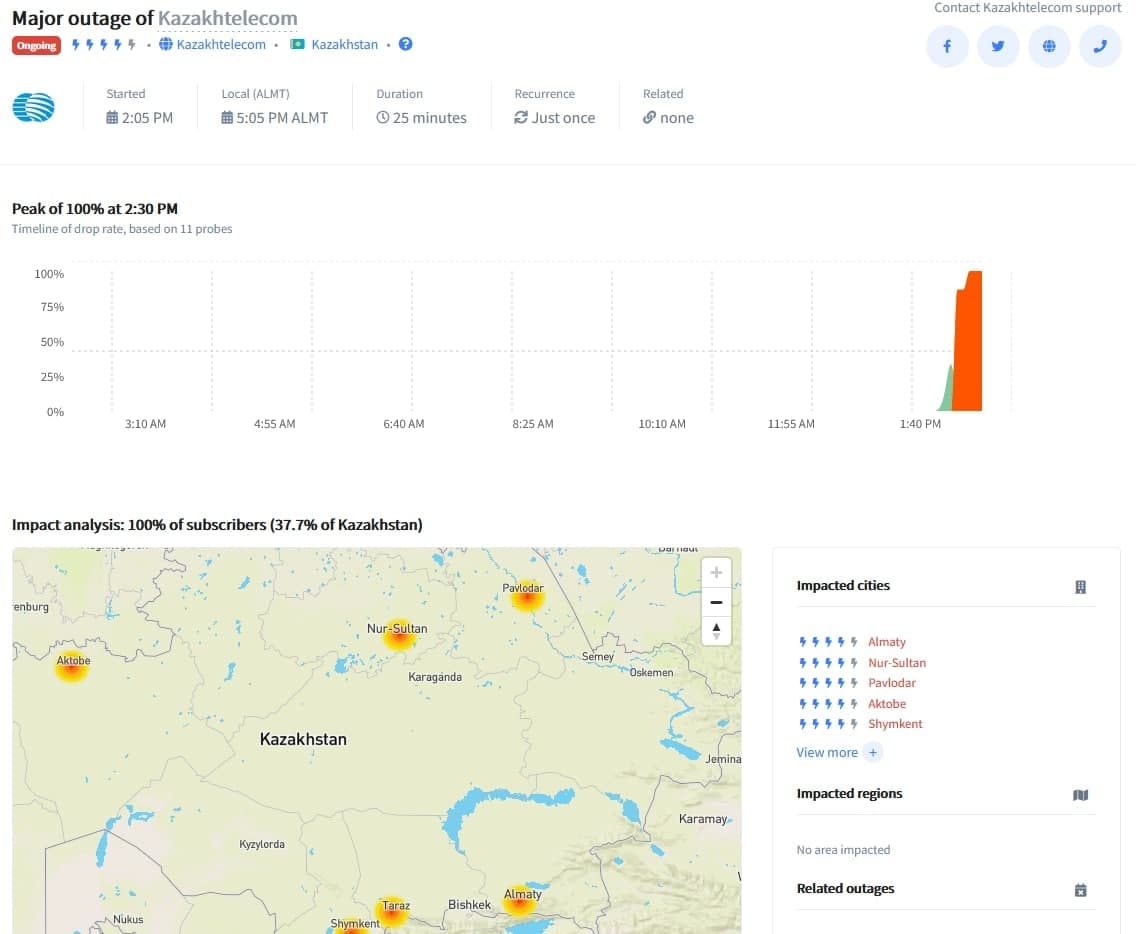Open the Kazakhstan country link
The height and width of the screenshot is (934, 1147).
click(345, 45)
